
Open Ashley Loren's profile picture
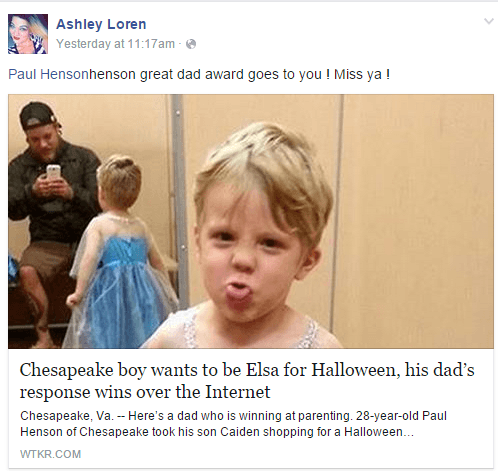(28, 34)
